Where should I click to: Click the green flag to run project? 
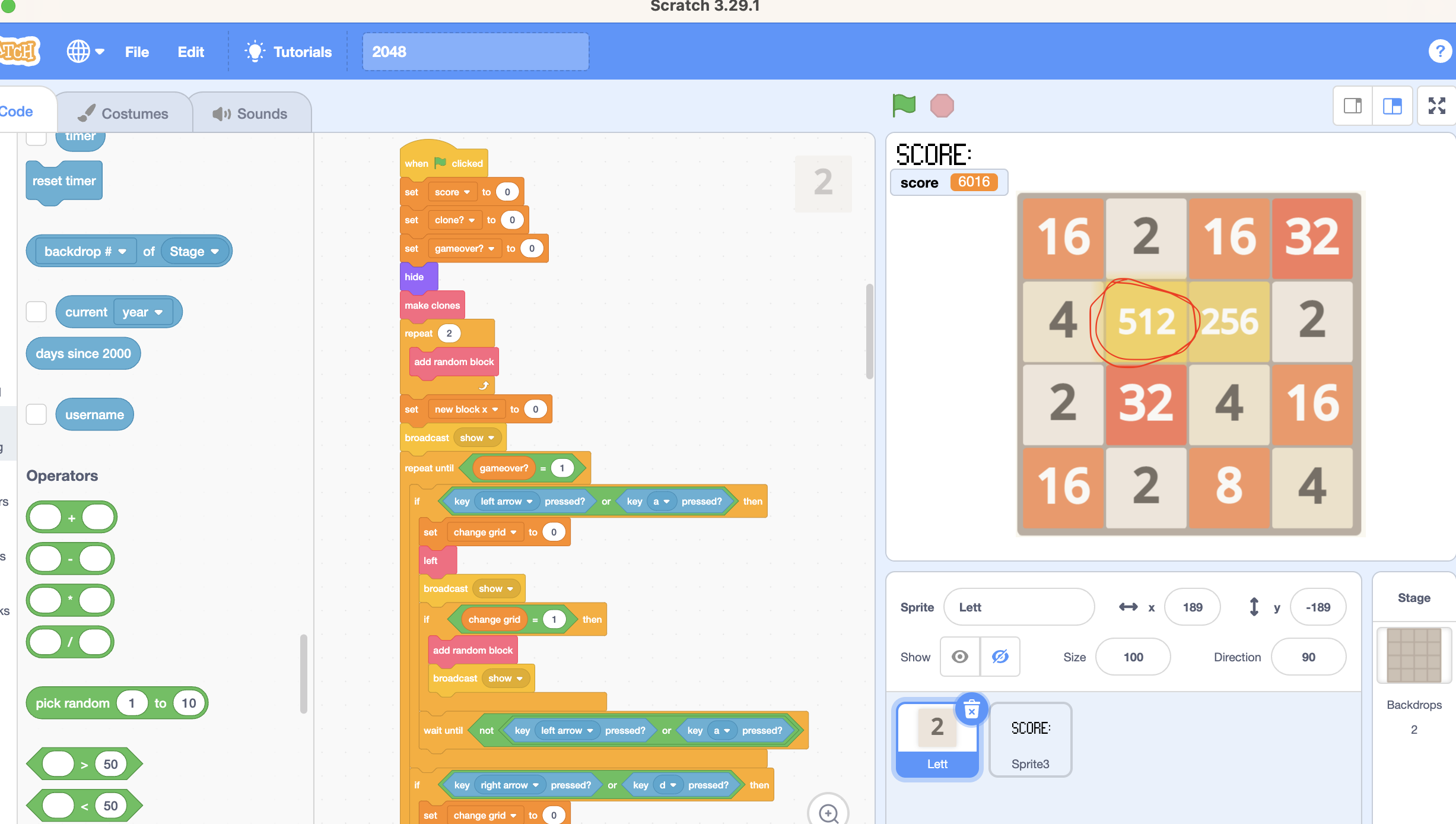(904, 106)
